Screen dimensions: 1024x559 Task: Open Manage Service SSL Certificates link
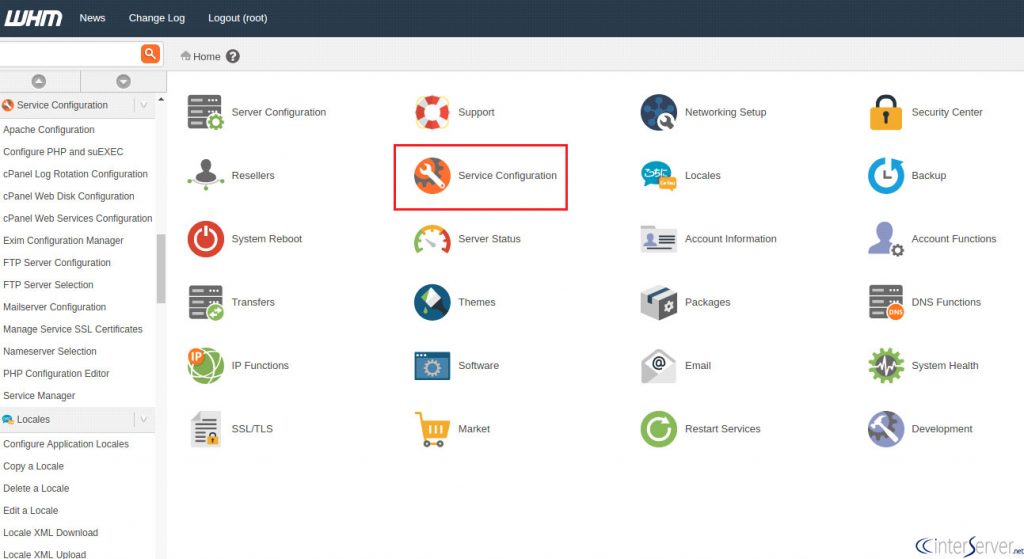coord(72,329)
